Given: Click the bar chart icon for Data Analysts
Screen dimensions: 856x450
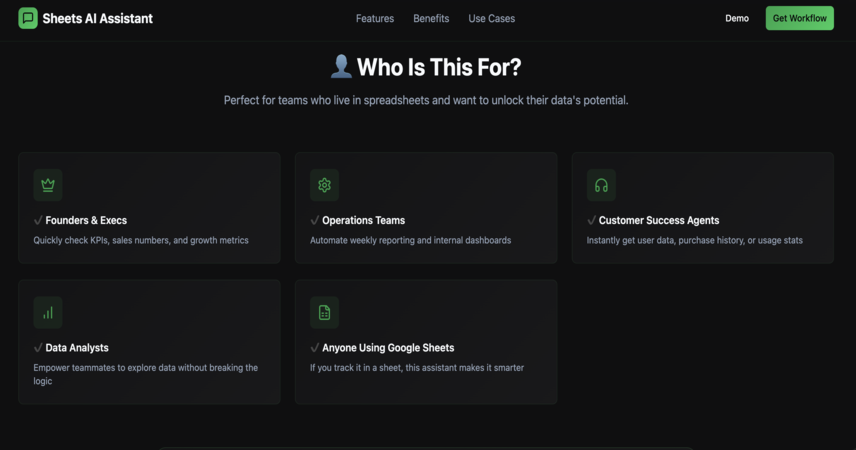Looking at the screenshot, I should (48, 312).
